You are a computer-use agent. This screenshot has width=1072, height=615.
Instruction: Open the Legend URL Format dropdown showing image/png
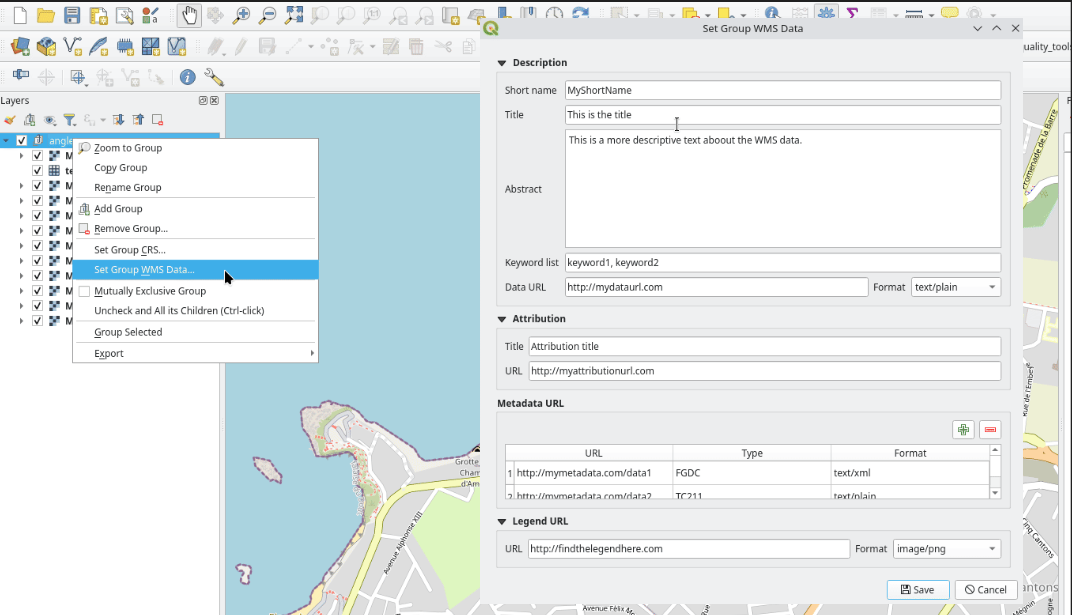[946, 548]
